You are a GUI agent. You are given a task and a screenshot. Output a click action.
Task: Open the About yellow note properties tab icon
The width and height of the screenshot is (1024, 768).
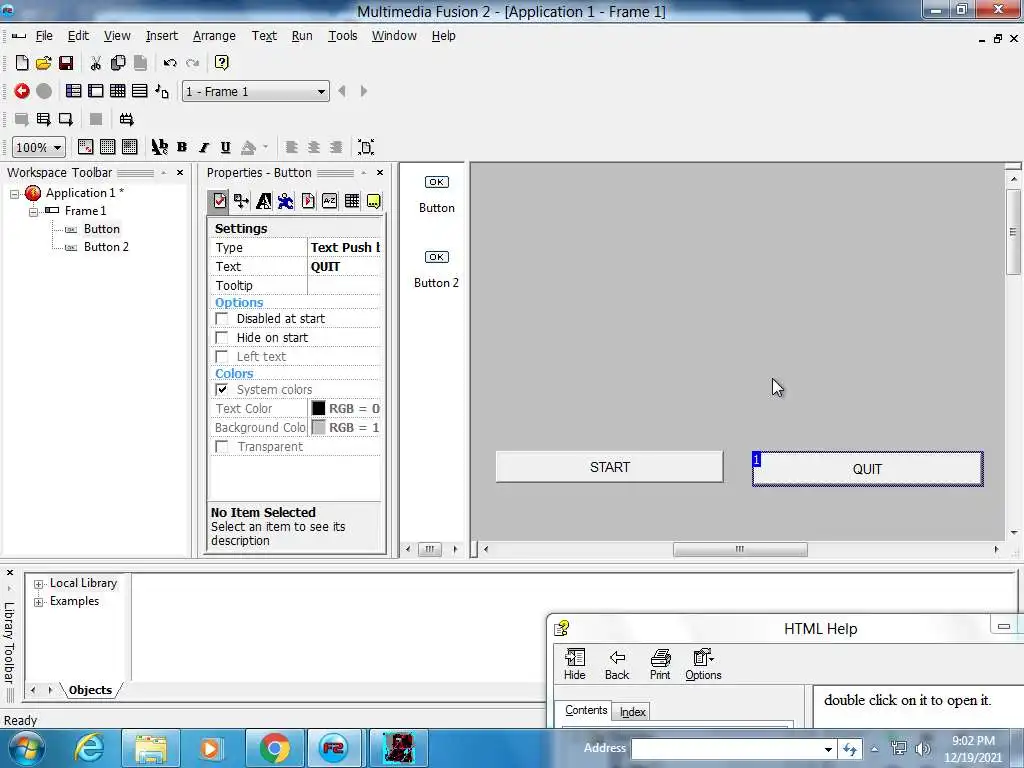pyautogui.click(x=374, y=201)
